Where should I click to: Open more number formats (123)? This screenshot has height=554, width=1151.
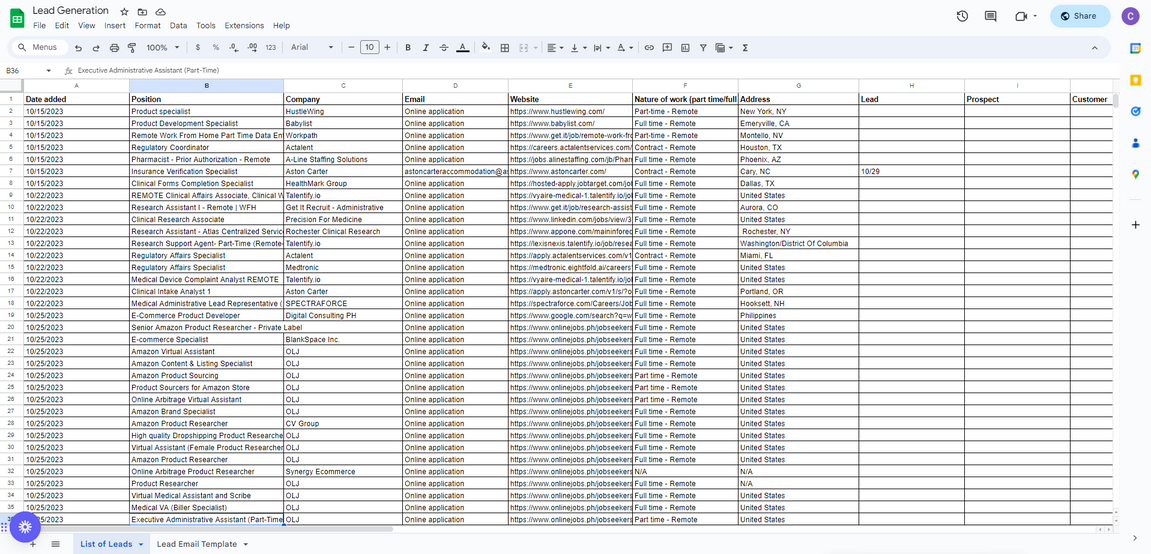[271, 48]
